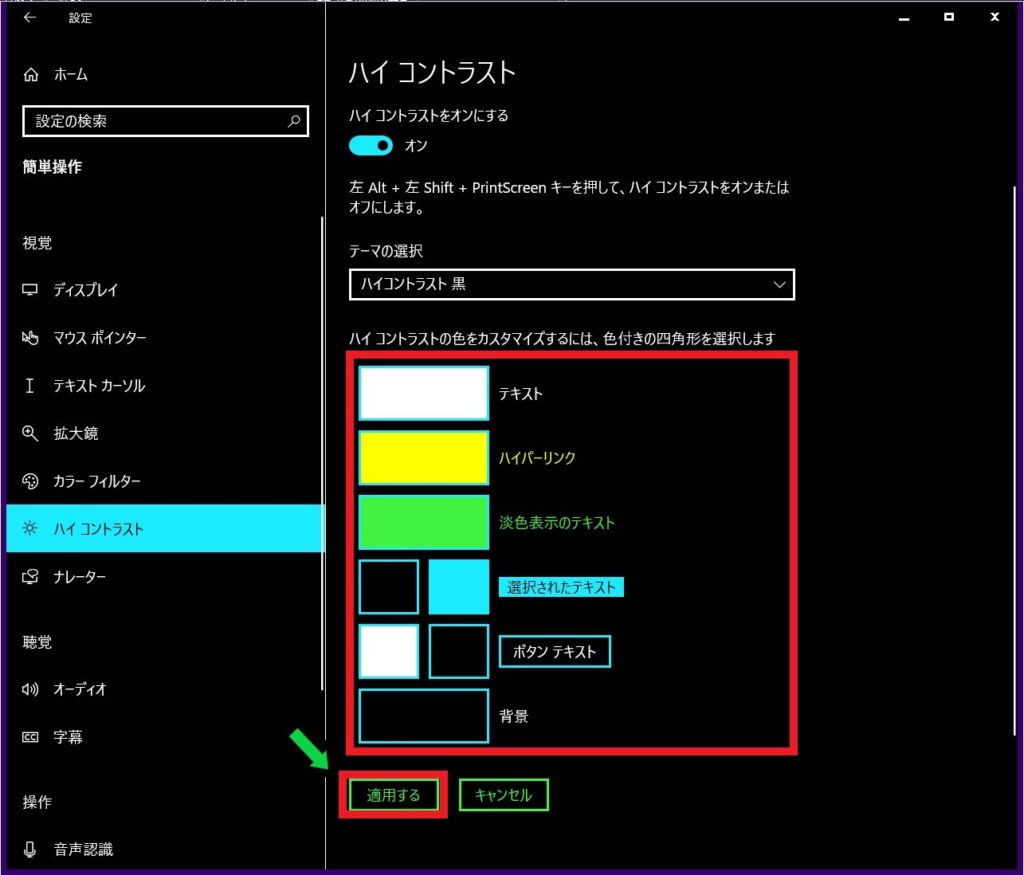Click the sidebar vertical scrollbar

coord(322,453)
